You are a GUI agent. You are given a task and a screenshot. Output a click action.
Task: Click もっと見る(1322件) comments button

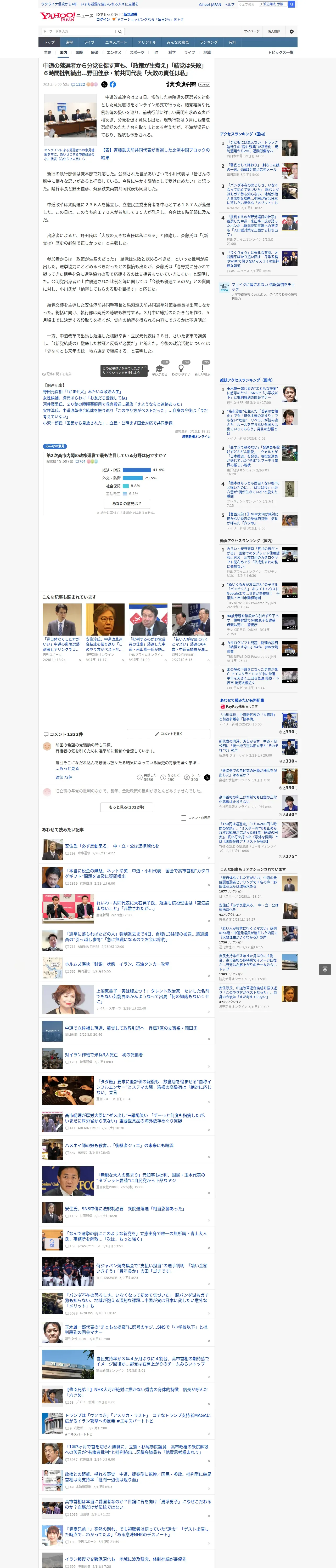point(127,807)
